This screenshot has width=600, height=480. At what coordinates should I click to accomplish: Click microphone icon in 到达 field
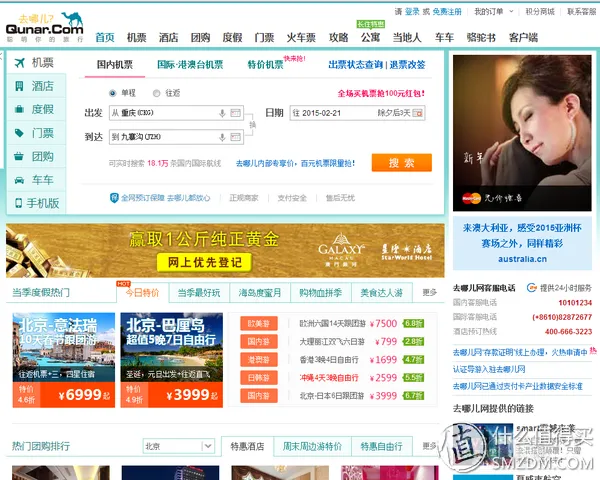pyautogui.click(x=222, y=137)
